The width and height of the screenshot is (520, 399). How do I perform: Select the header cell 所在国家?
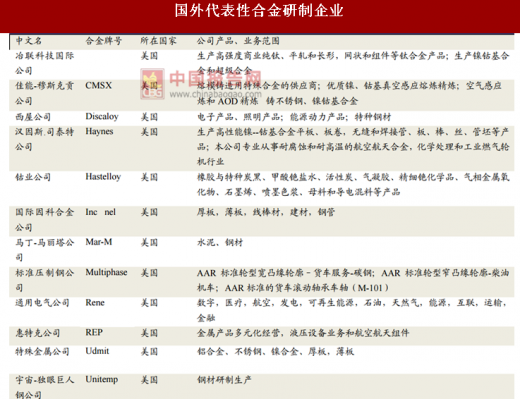pos(158,41)
